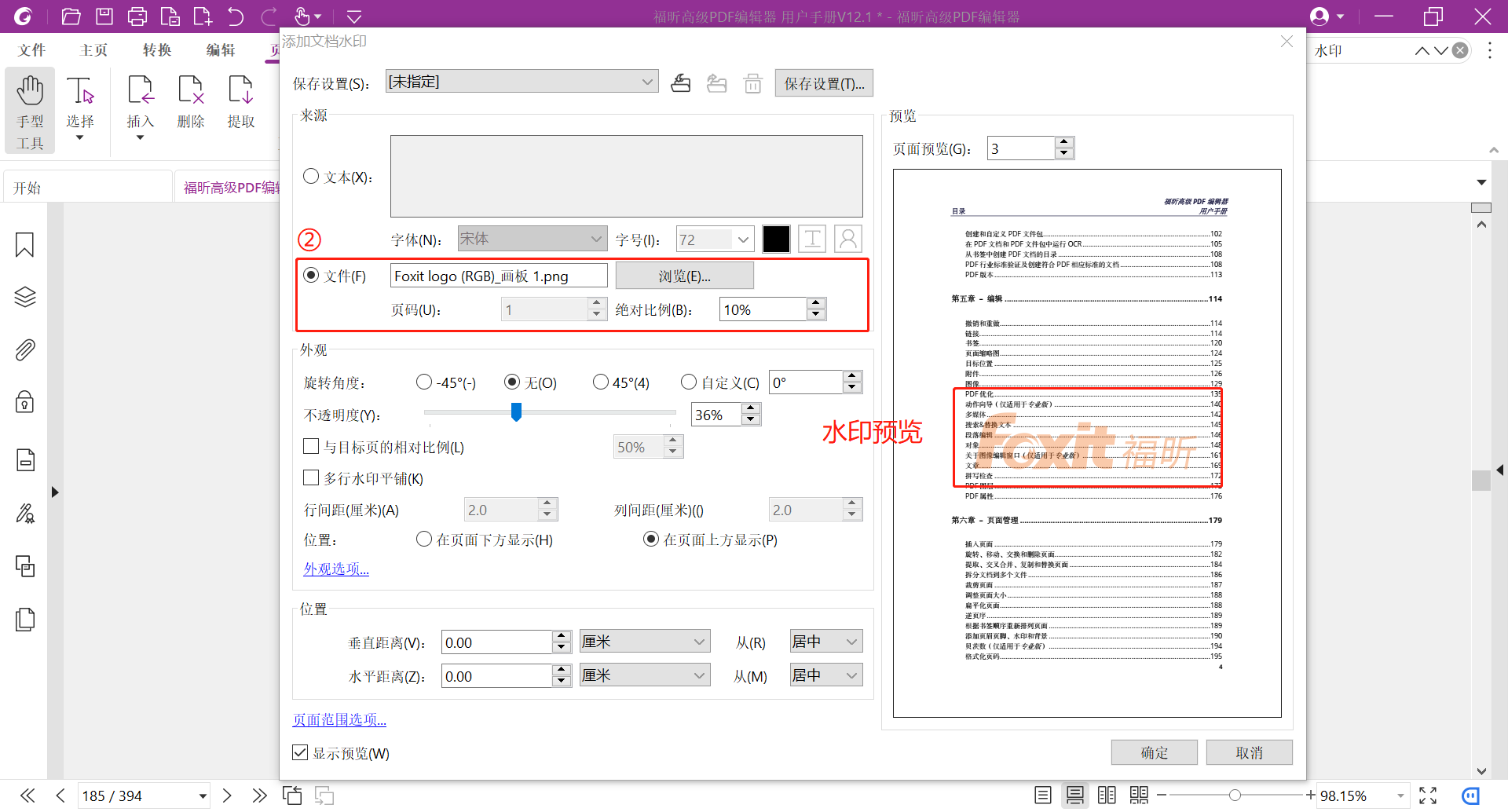Click Save Settings (保存设置) button
Viewport: 1508px width, 812px height.
point(824,83)
